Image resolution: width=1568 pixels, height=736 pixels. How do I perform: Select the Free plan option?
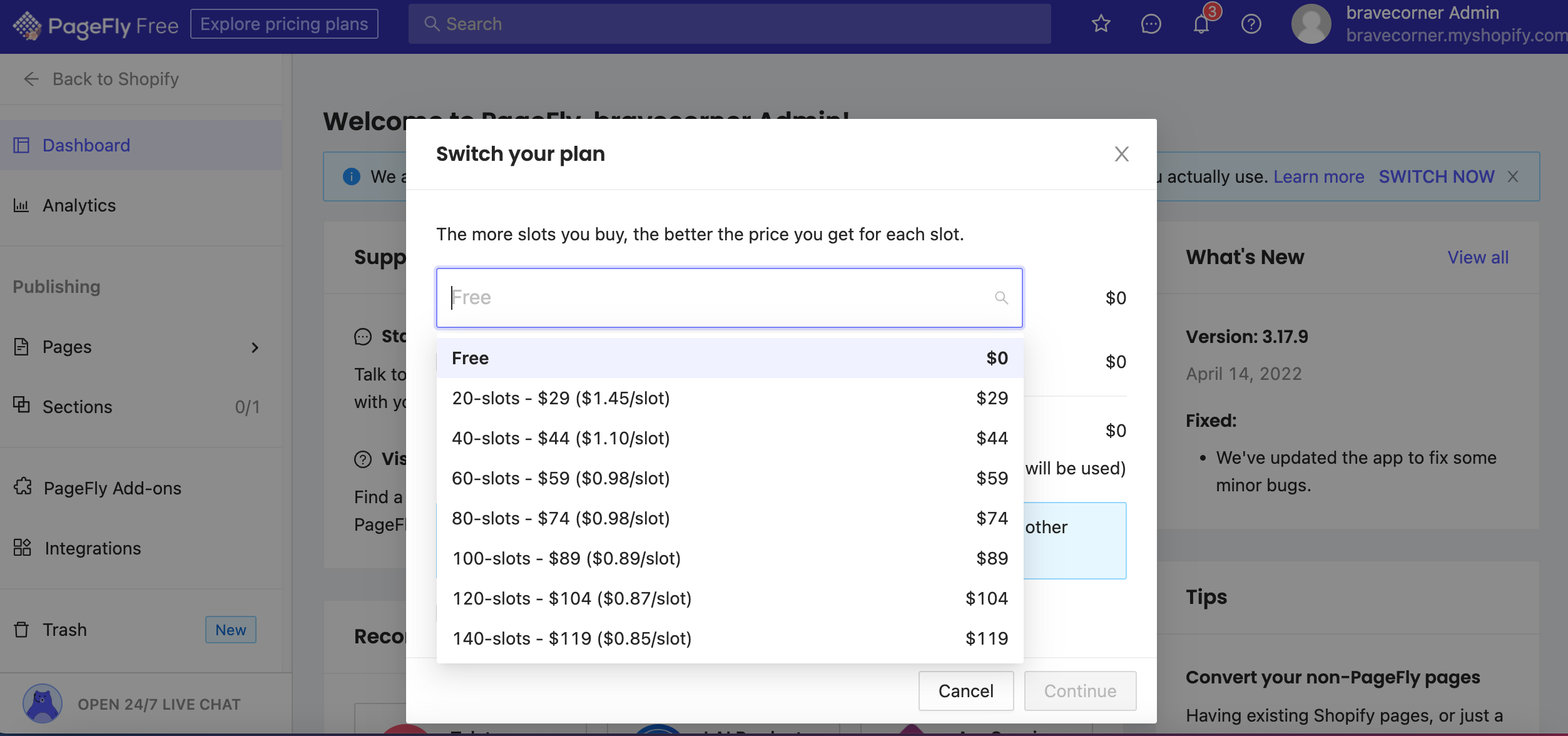(730, 358)
